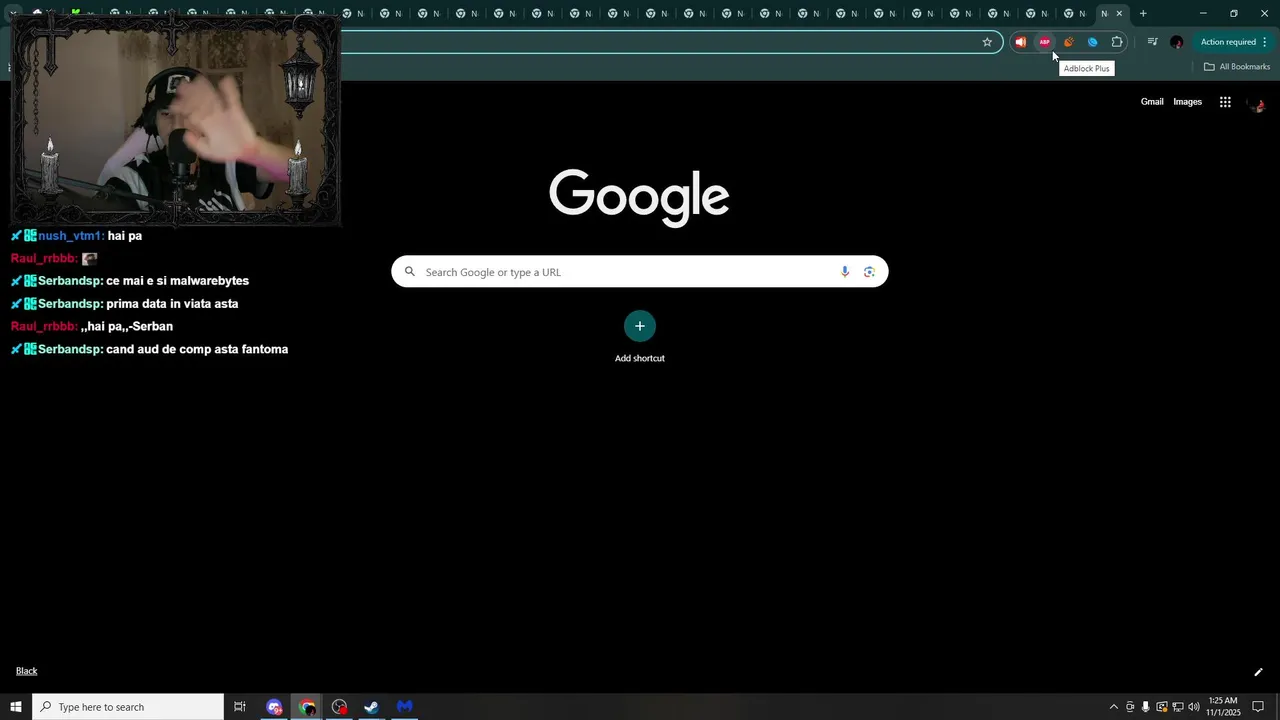Viewport: 1280px width, 720px height.
Task: Click the orange plug extension icon
Action: 1068,42
